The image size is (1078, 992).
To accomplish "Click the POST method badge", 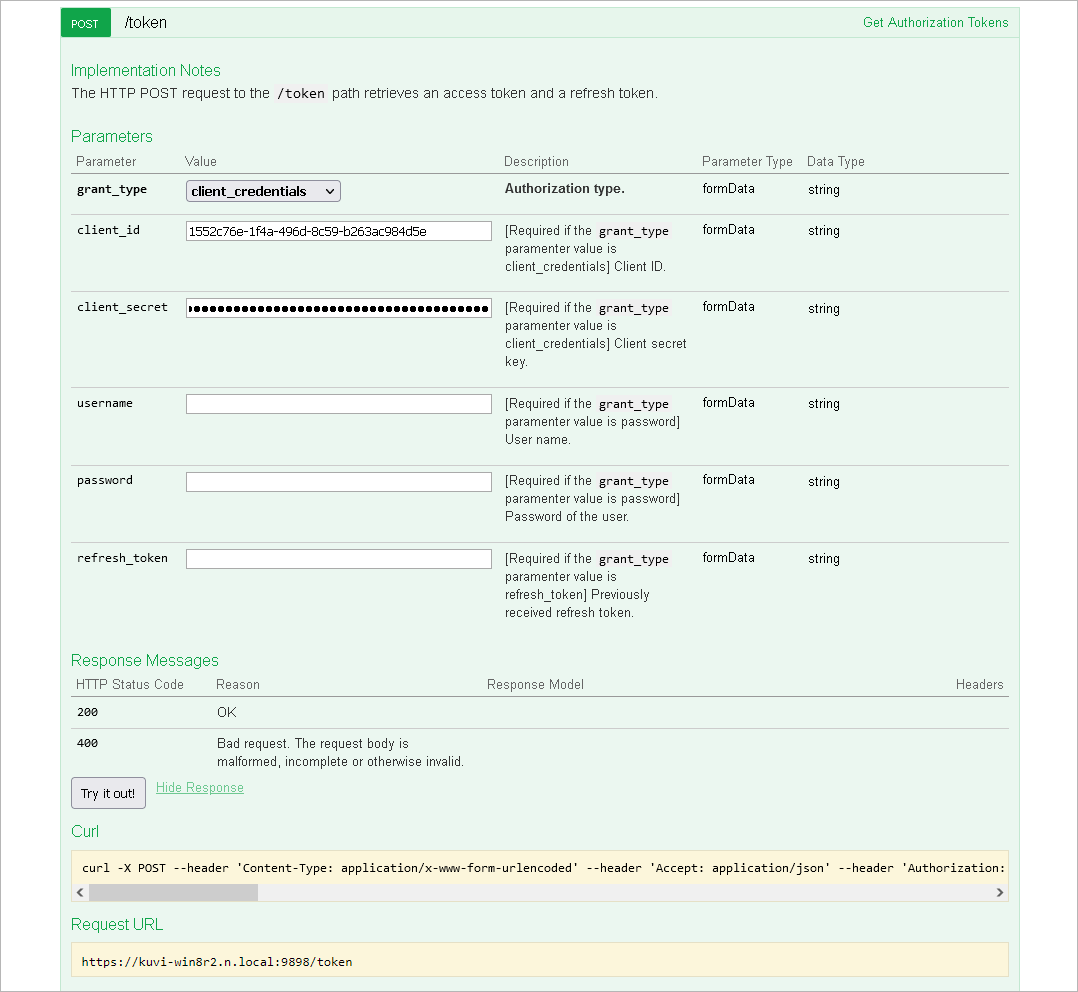I will pos(85,23).
